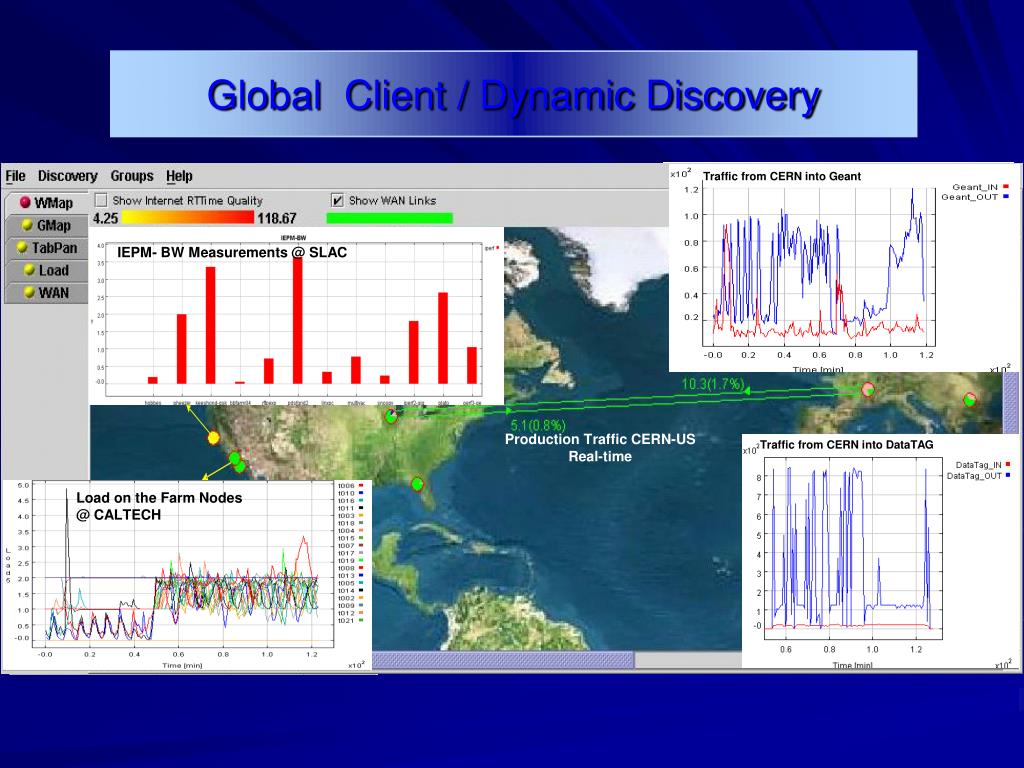
Task: Click the Traffic from CERN into DataTAG title
Action: tap(846, 445)
